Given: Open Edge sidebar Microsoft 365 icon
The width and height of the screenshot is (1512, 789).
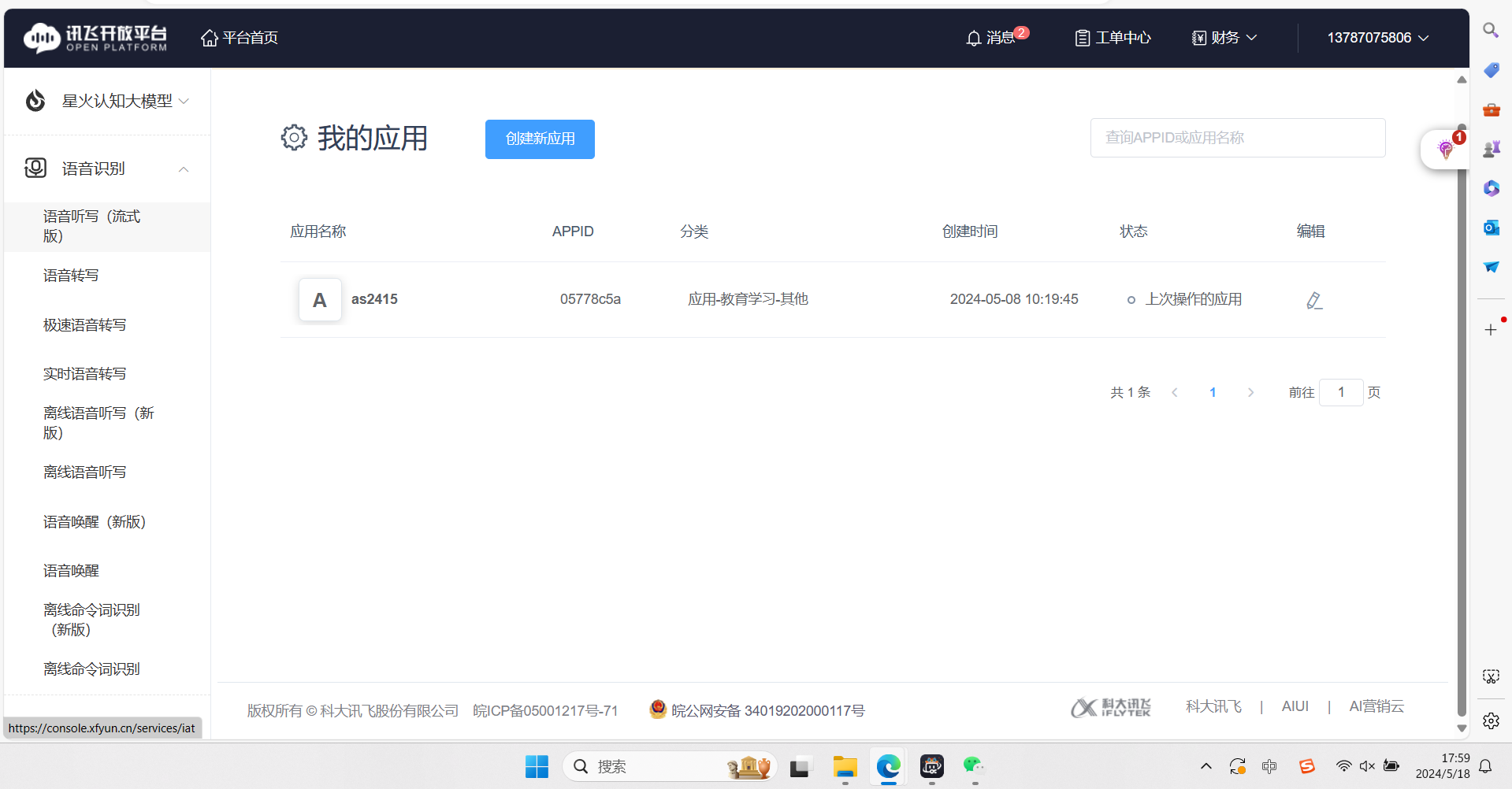Looking at the screenshot, I should [x=1491, y=188].
